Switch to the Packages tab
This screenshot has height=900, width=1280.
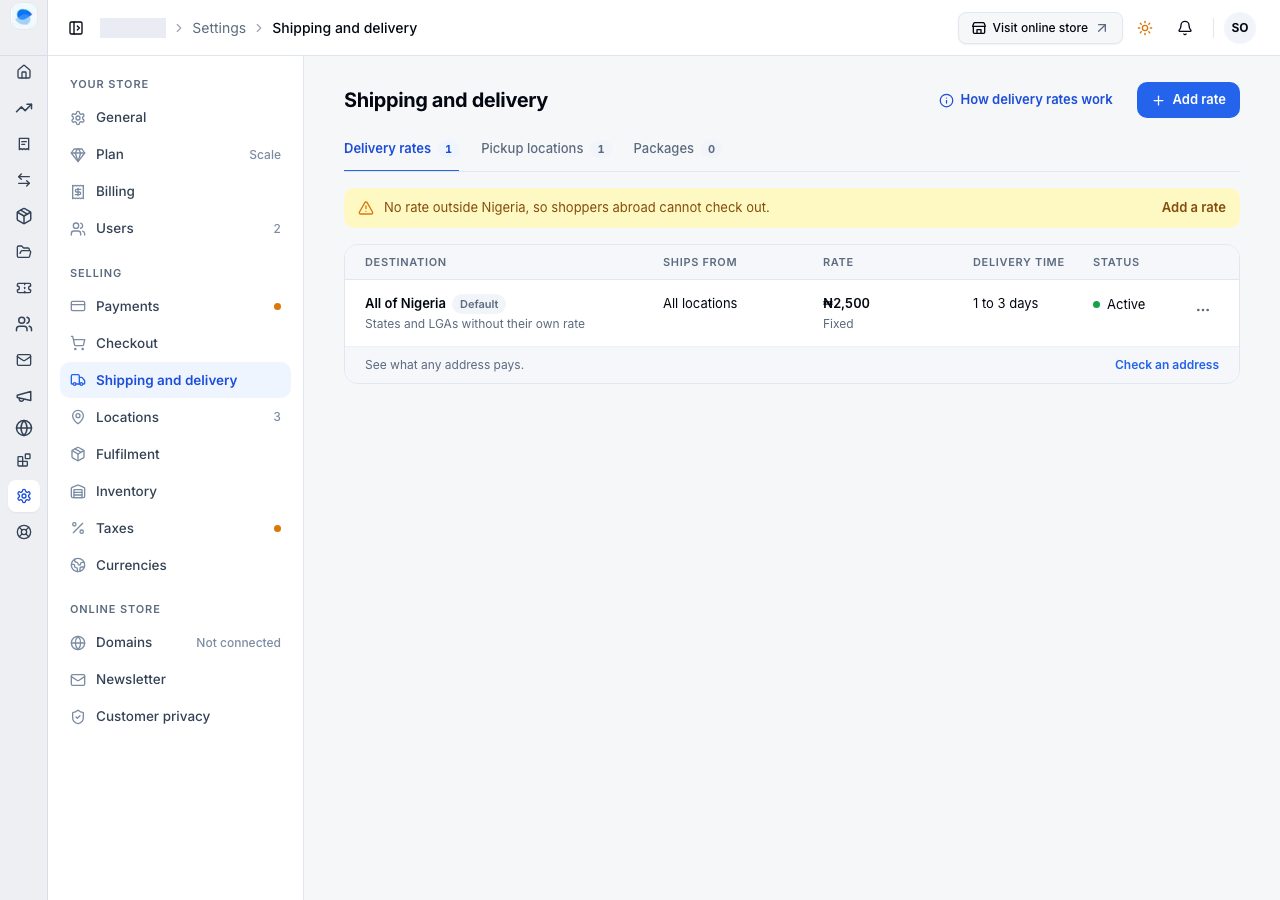(x=677, y=149)
